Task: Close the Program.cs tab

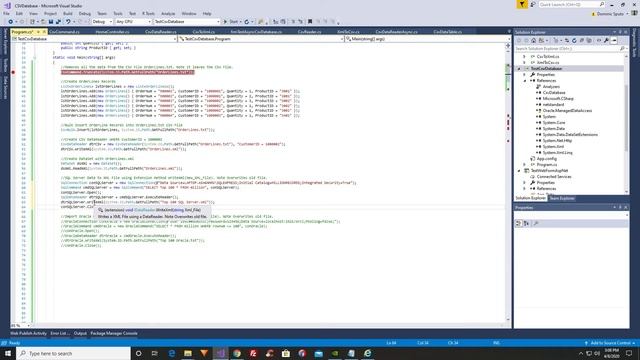Action: 44,32
